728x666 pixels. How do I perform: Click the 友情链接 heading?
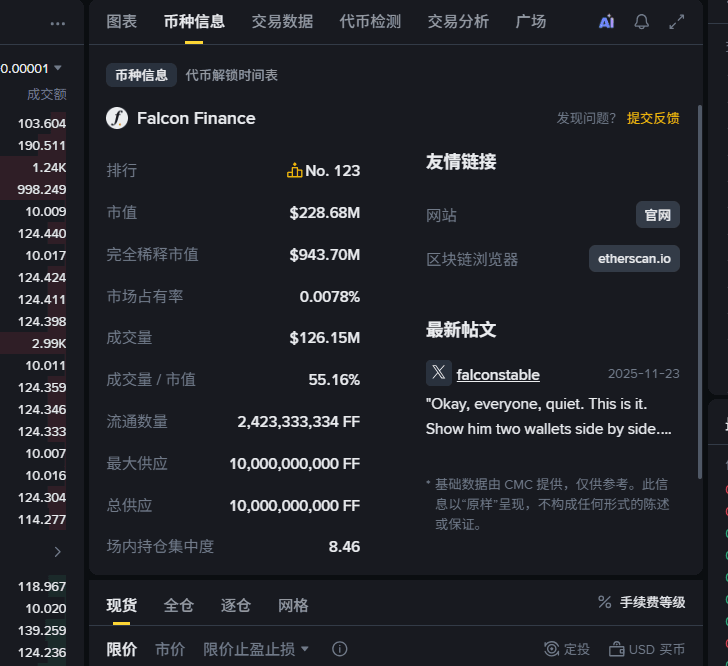461,162
